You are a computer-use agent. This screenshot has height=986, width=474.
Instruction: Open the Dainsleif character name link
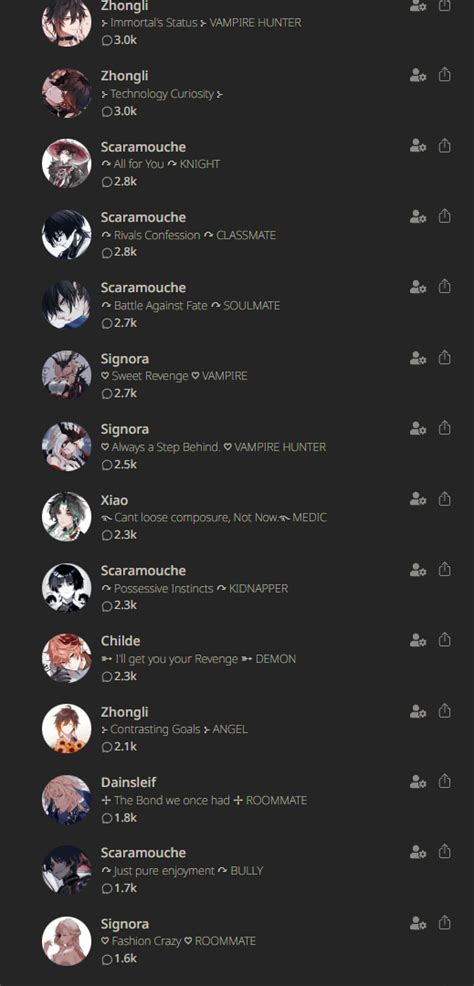click(128, 782)
